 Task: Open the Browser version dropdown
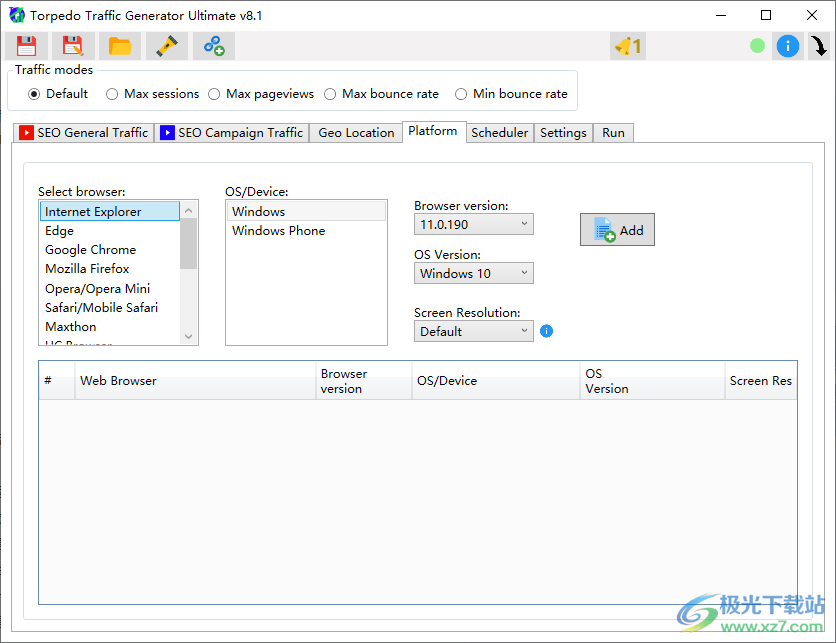(x=473, y=224)
